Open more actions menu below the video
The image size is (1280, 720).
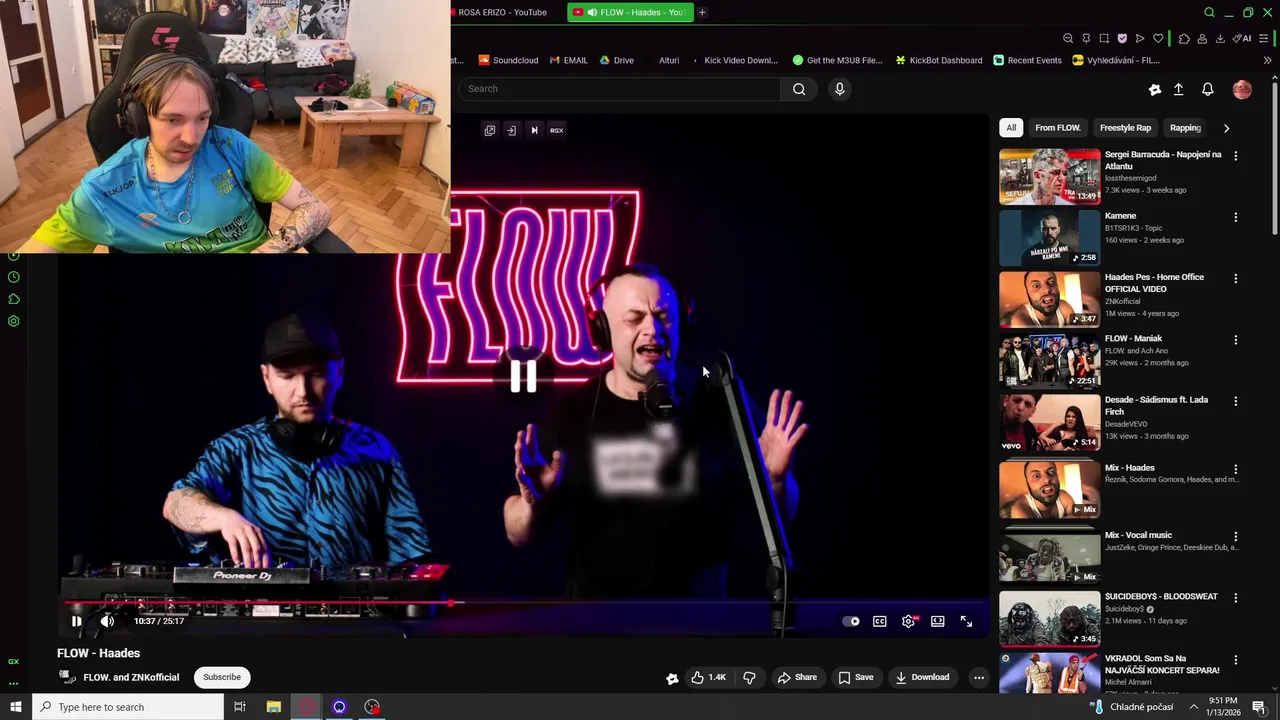(x=979, y=677)
